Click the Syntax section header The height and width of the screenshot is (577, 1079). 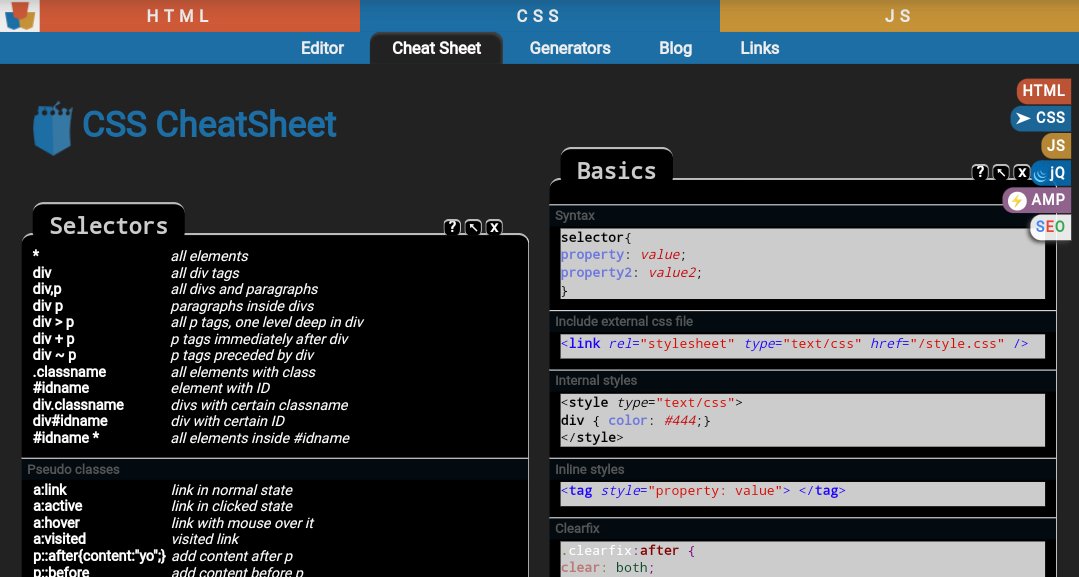point(802,216)
